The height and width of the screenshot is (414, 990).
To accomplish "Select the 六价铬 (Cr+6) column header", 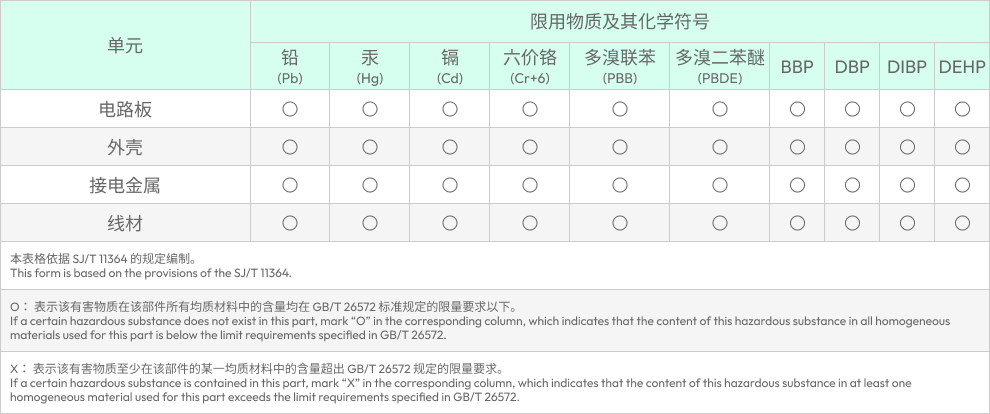I will click(x=530, y=66).
